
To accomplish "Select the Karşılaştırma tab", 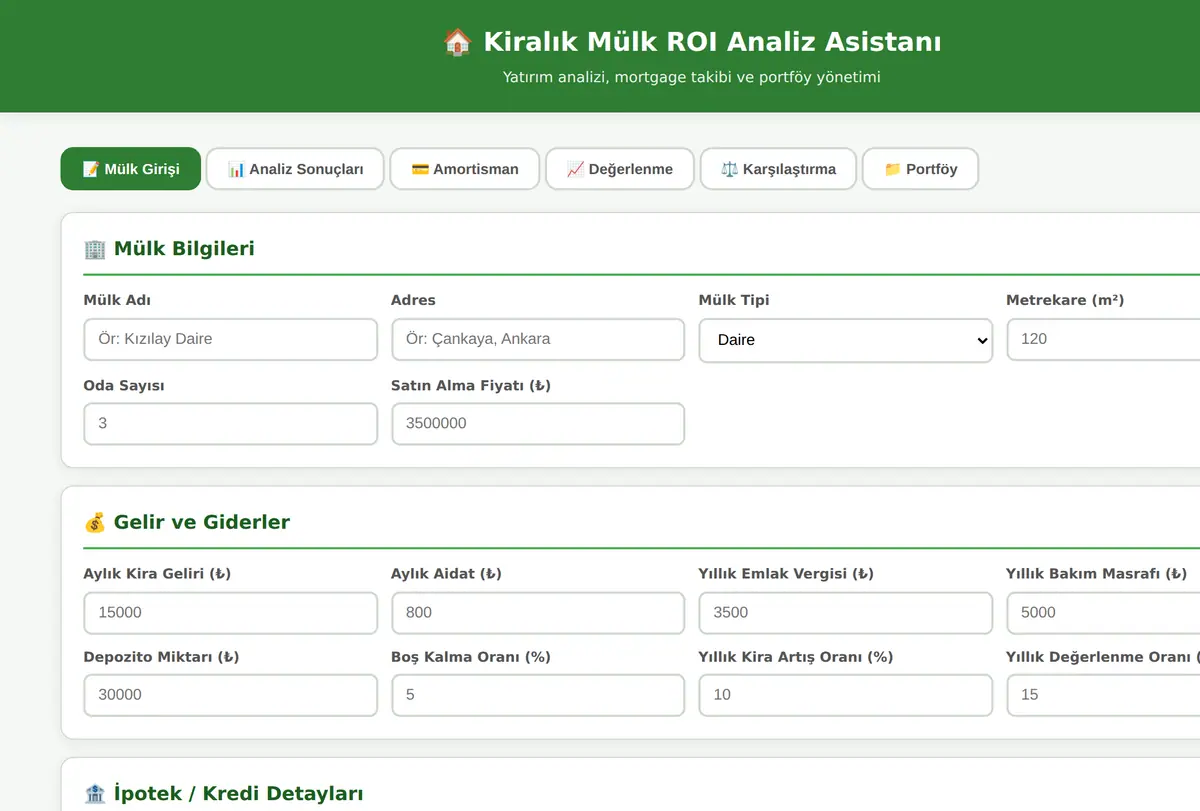I will pos(778,169).
